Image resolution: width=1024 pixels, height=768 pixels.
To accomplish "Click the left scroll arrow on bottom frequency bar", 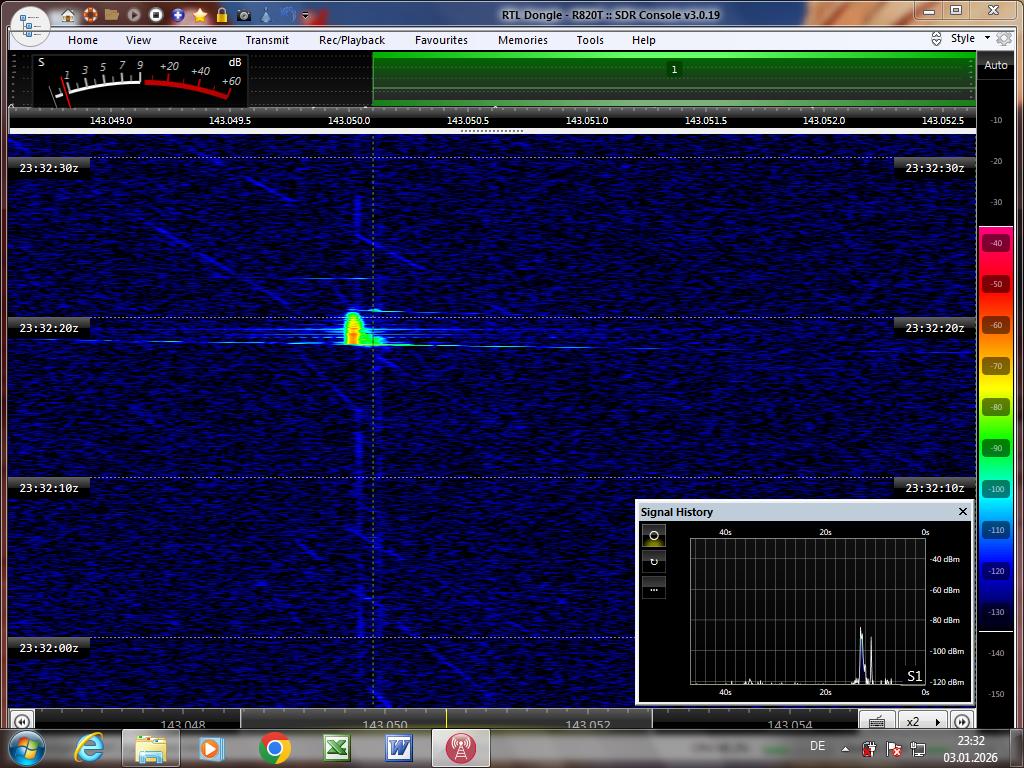I will click(21, 721).
